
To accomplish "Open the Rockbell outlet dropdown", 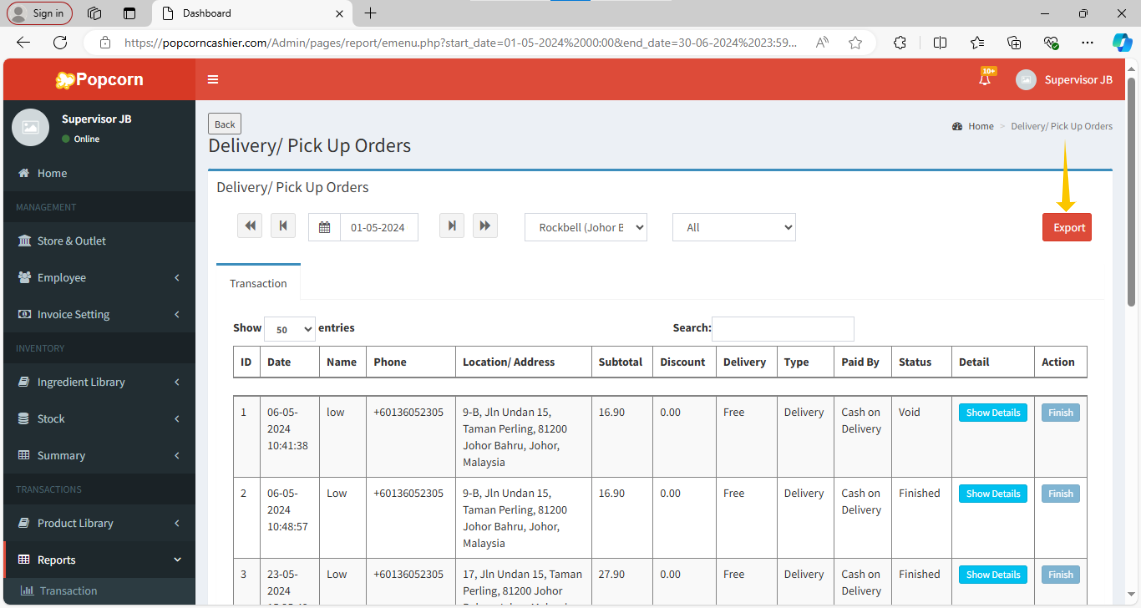I will click(586, 228).
